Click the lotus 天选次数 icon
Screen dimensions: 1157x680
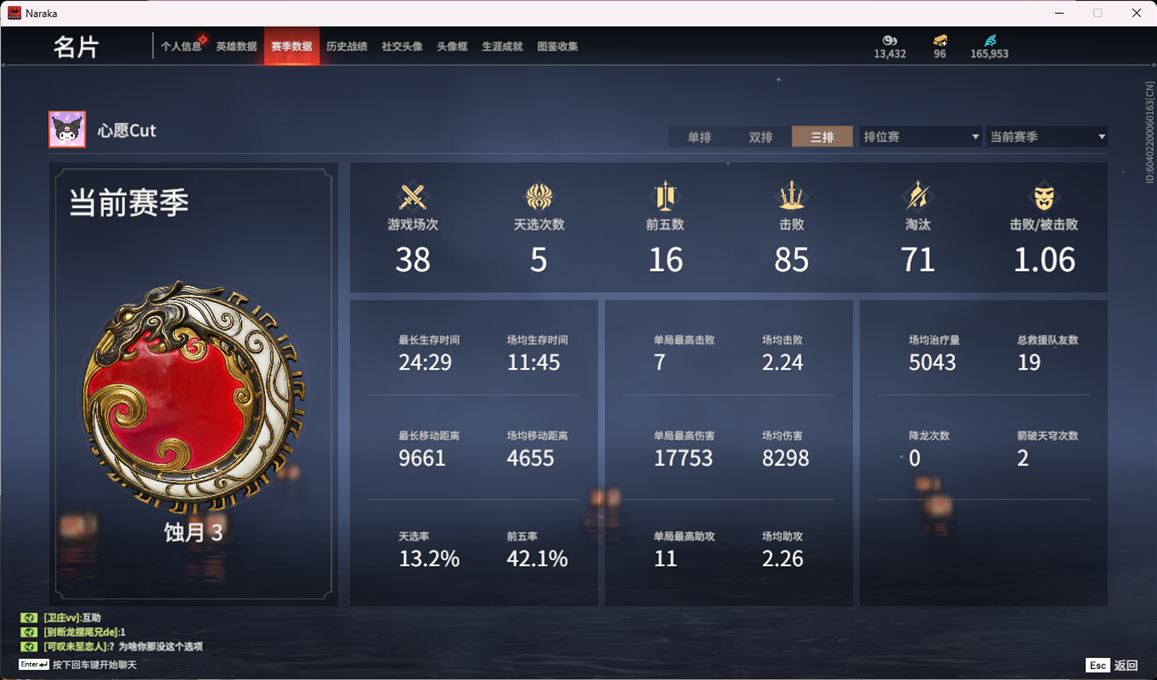[539, 197]
